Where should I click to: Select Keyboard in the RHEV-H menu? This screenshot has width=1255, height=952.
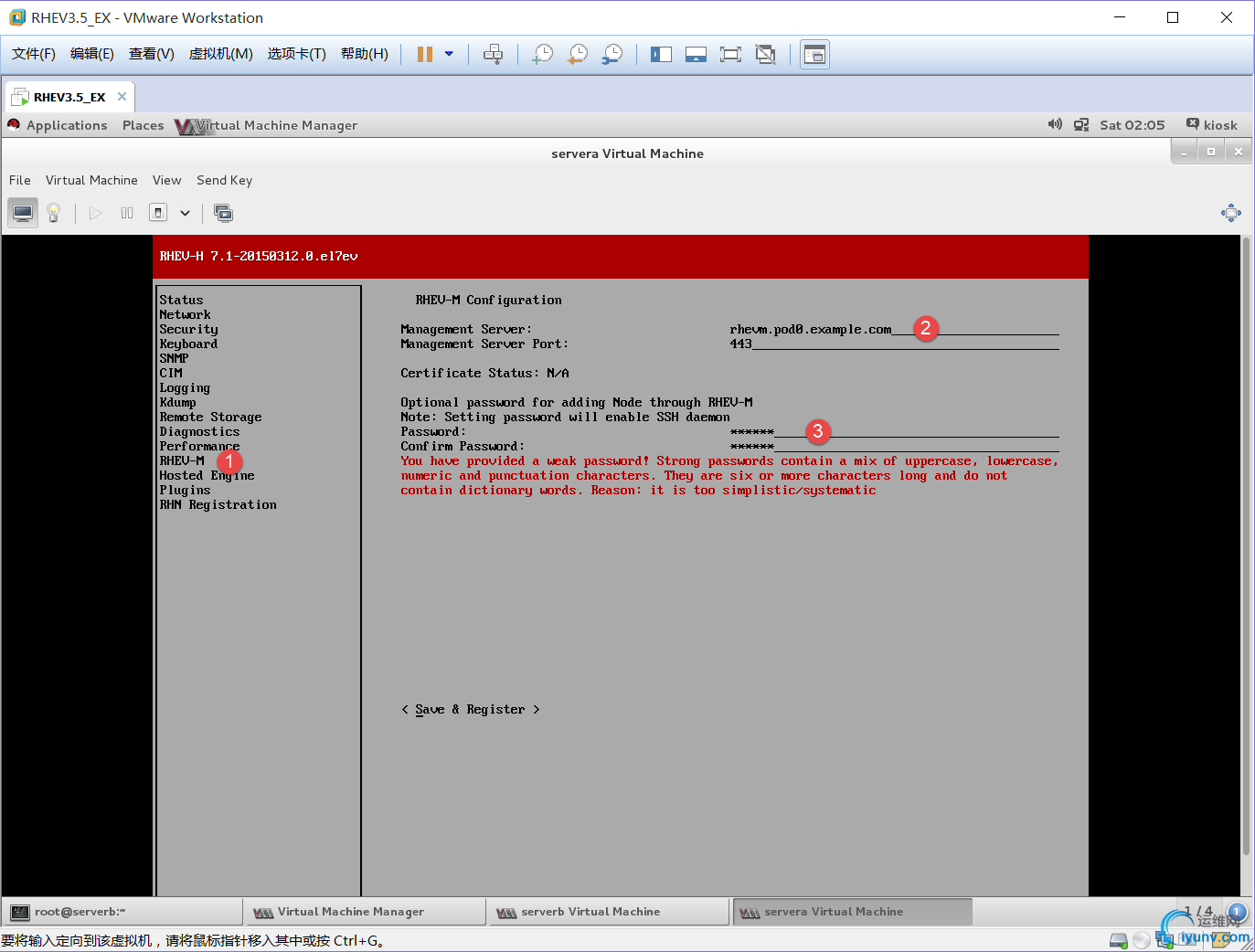pyautogui.click(x=188, y=344)
